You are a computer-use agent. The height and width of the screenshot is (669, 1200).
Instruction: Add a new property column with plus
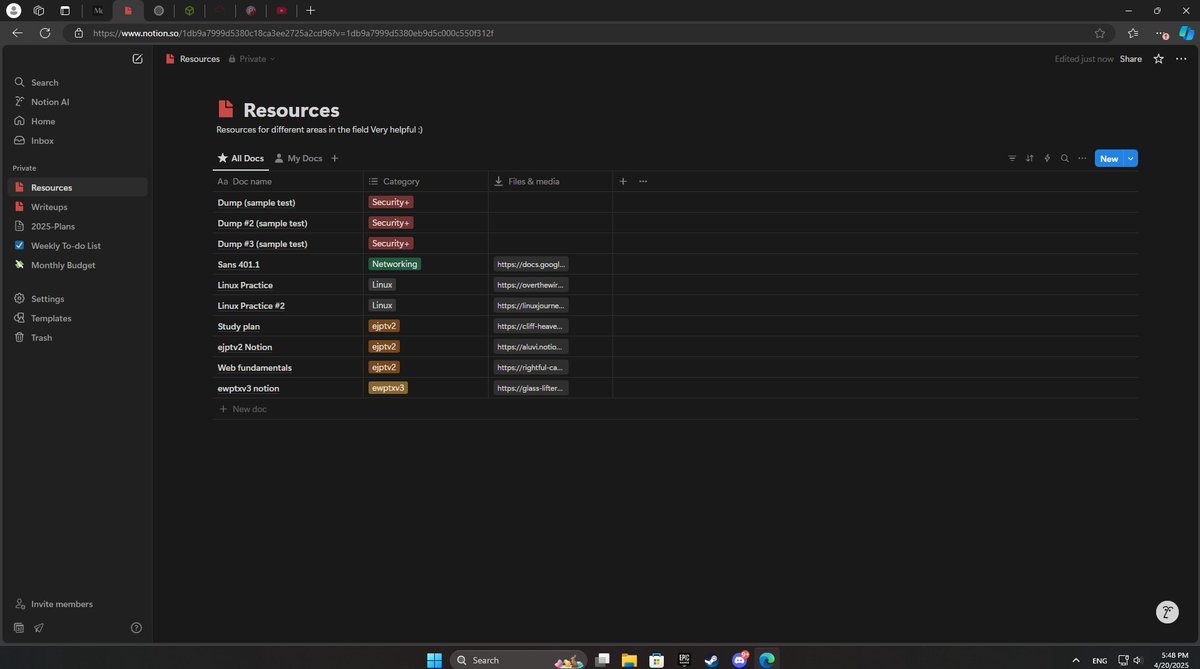623,181
